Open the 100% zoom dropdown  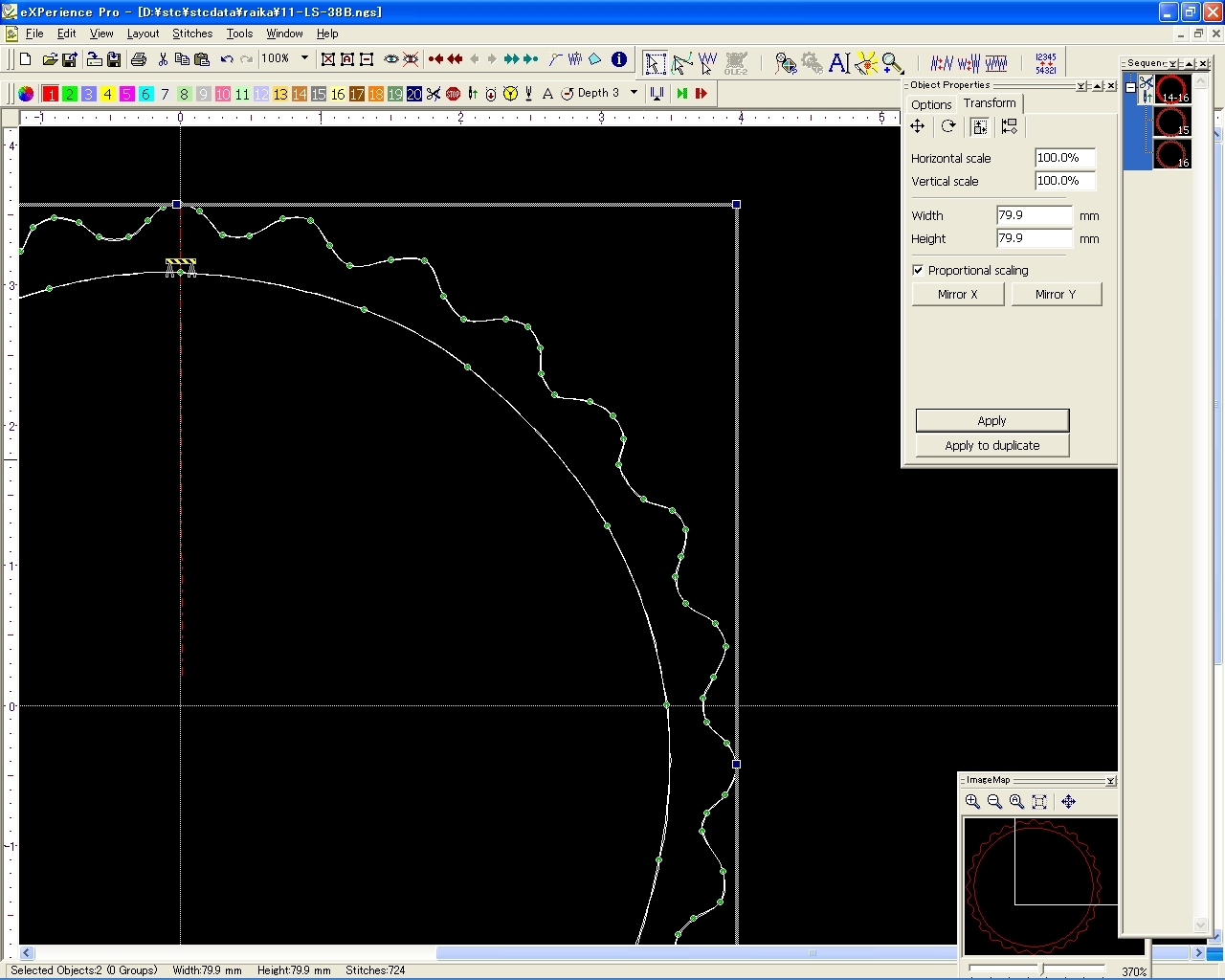coord(304,58)
